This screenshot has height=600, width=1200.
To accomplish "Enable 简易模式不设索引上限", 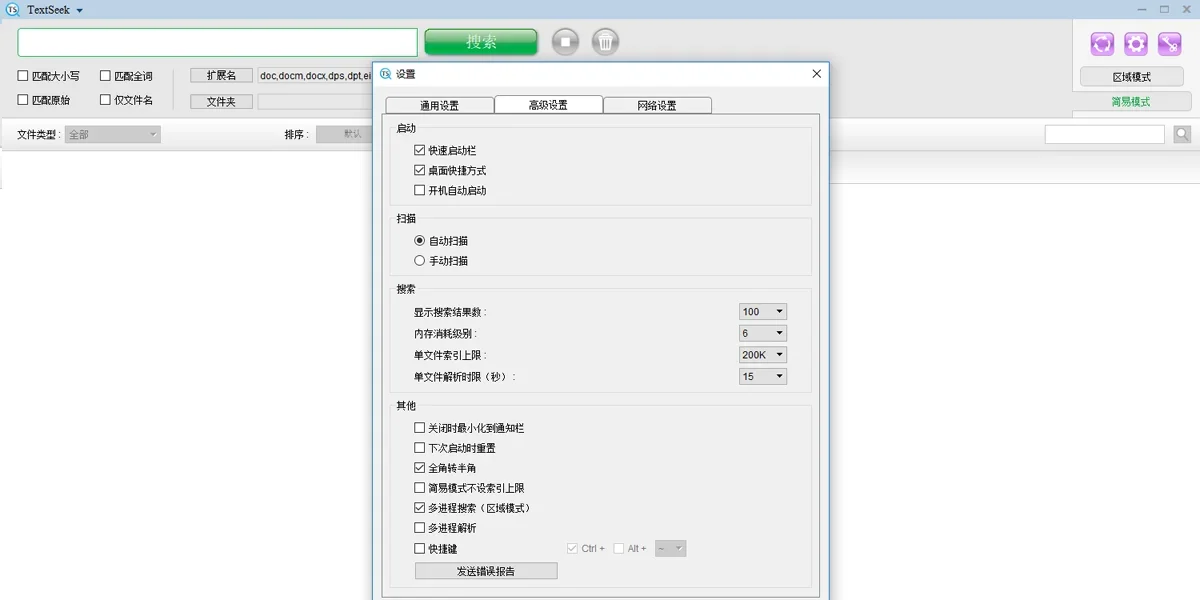I will pos(420,488).
